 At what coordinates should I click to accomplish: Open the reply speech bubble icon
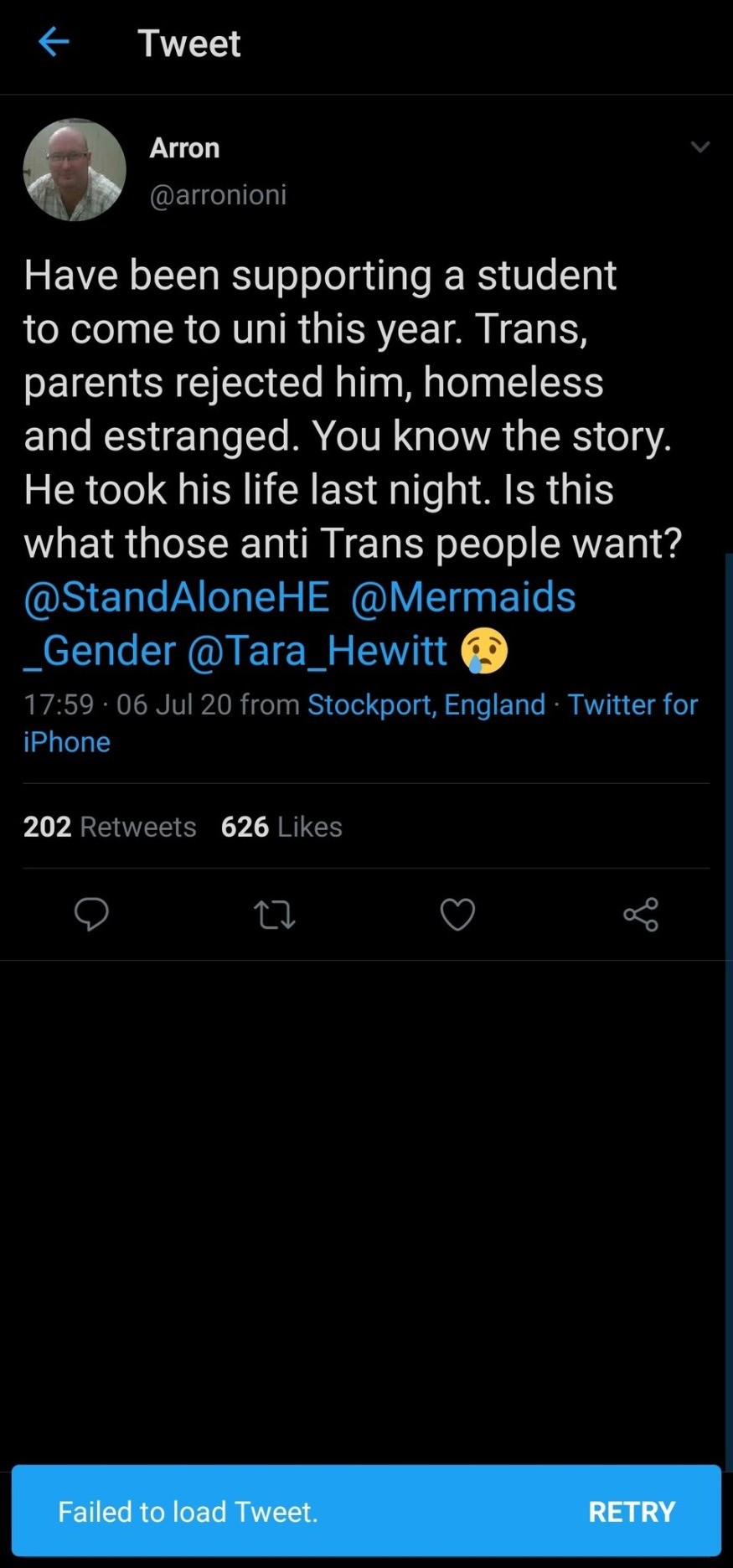pyautogui.click(x=91, y=914)
